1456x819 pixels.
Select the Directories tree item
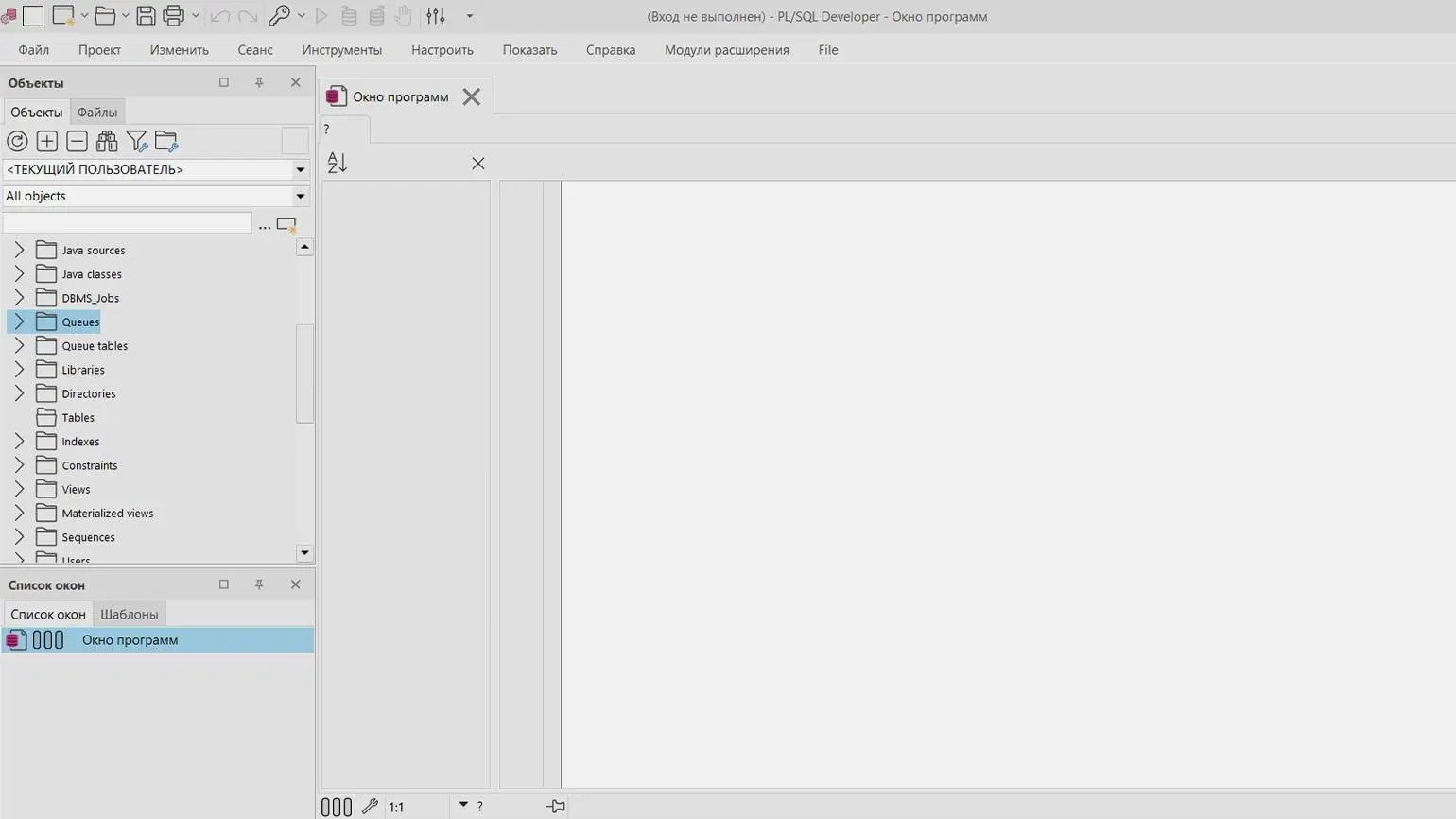(x=89, y=393)
